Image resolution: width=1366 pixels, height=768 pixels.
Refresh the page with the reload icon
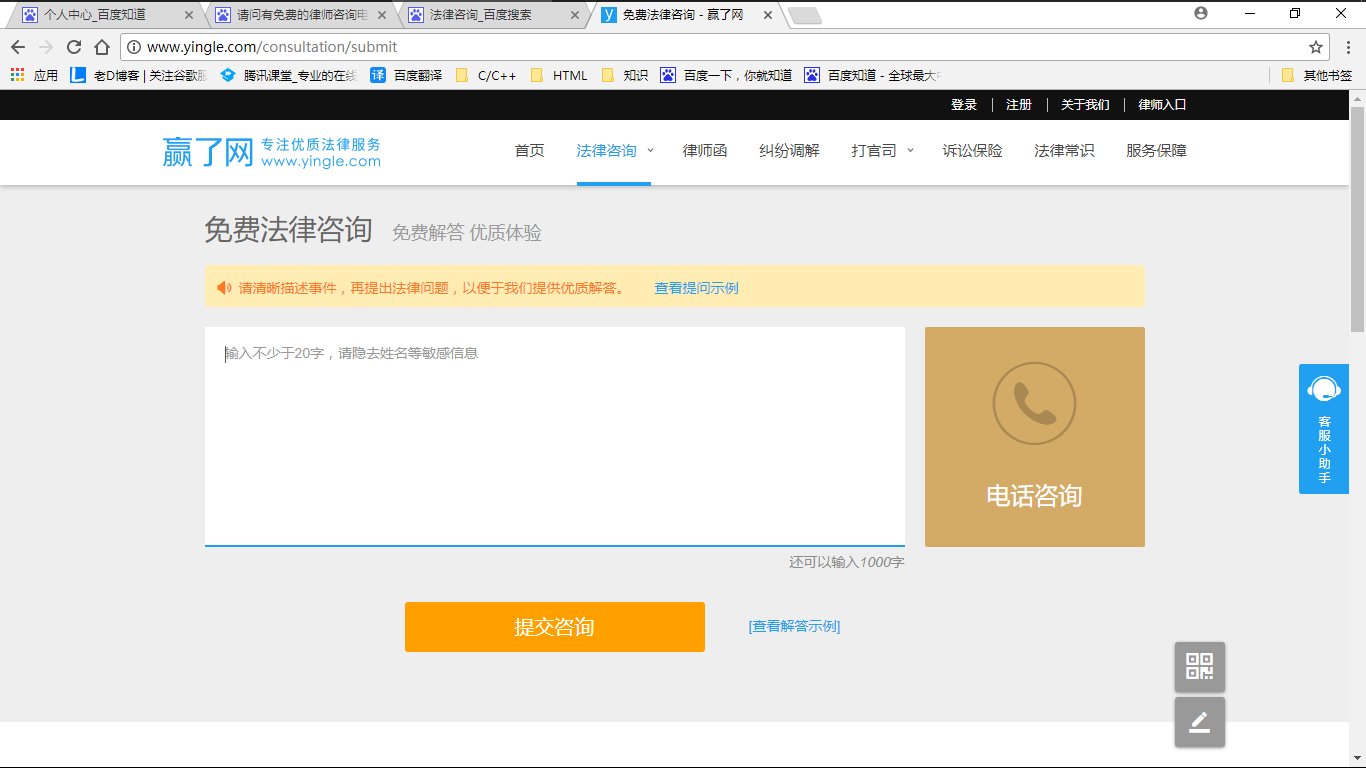click(74, 46)
